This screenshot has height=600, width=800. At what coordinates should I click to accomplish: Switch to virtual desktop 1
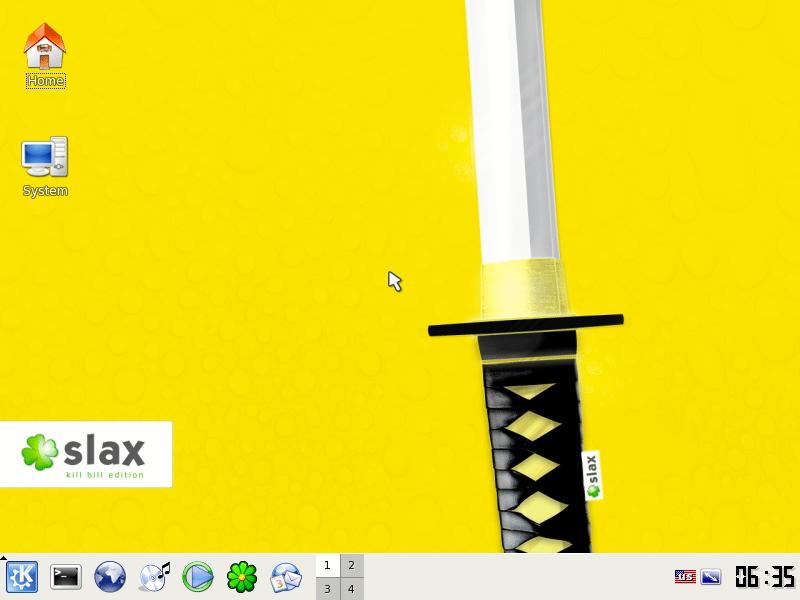point(327,566)
